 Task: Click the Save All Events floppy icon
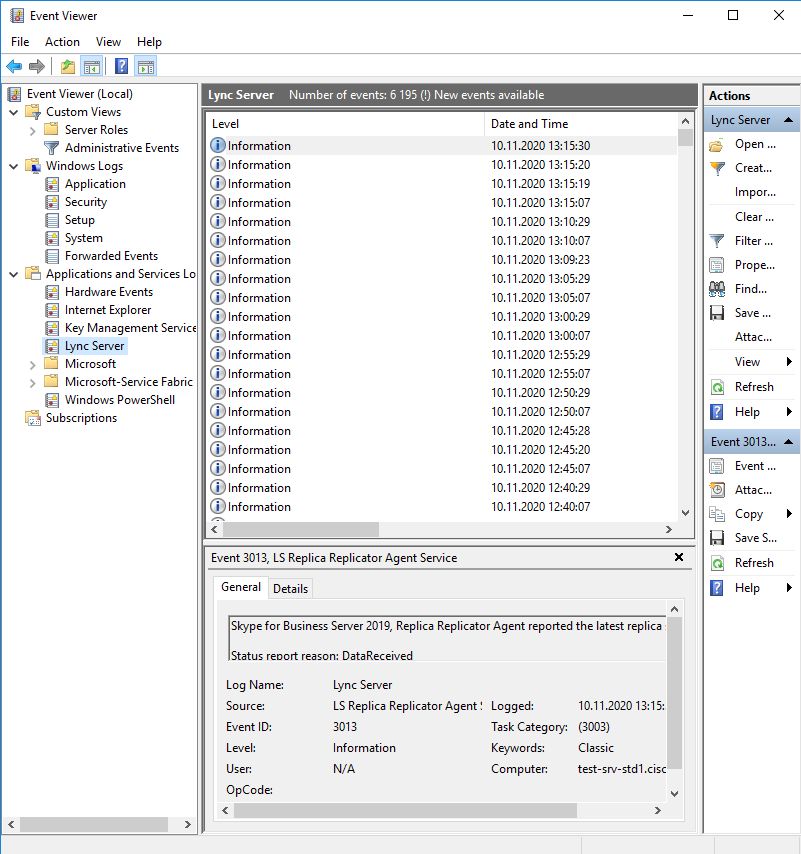717,313
